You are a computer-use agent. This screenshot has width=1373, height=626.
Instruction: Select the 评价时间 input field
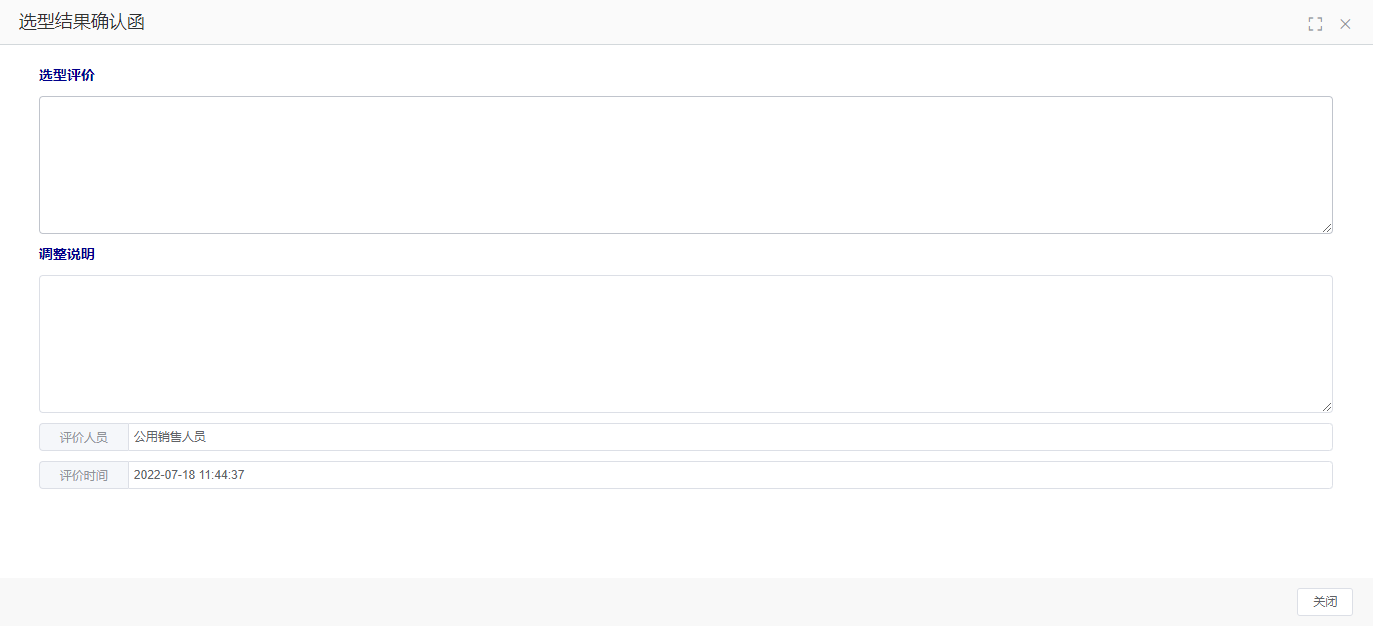pos(730,475)
